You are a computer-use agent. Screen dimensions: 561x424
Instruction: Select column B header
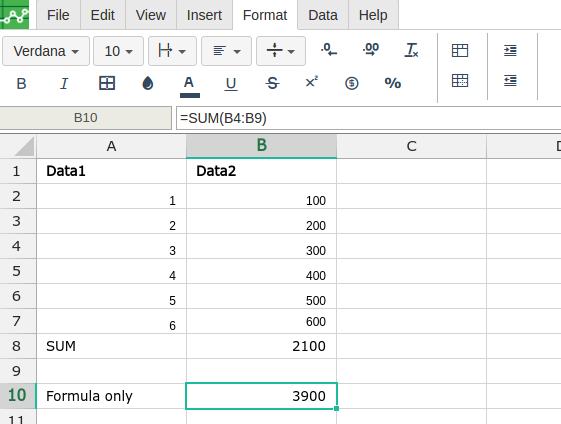click(262, 146)
